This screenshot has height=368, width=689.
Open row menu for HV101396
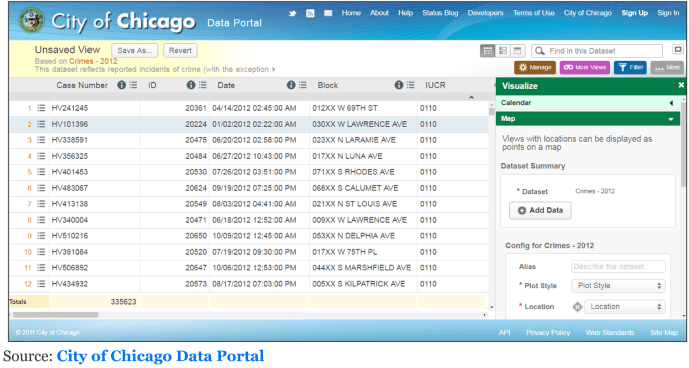click(x=41, y=124)
